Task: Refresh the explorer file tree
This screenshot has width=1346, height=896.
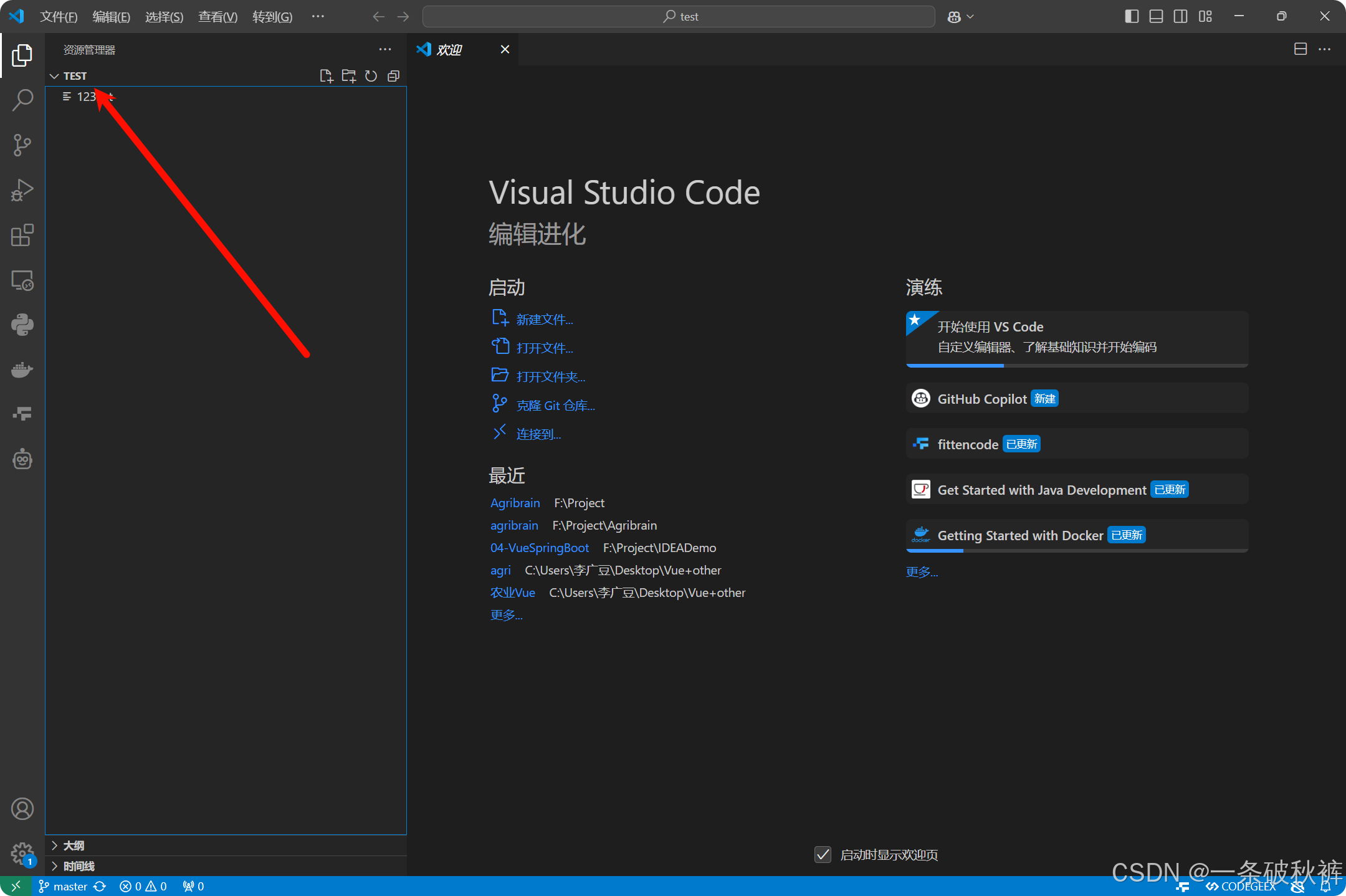Action: [x=371, y=76]
